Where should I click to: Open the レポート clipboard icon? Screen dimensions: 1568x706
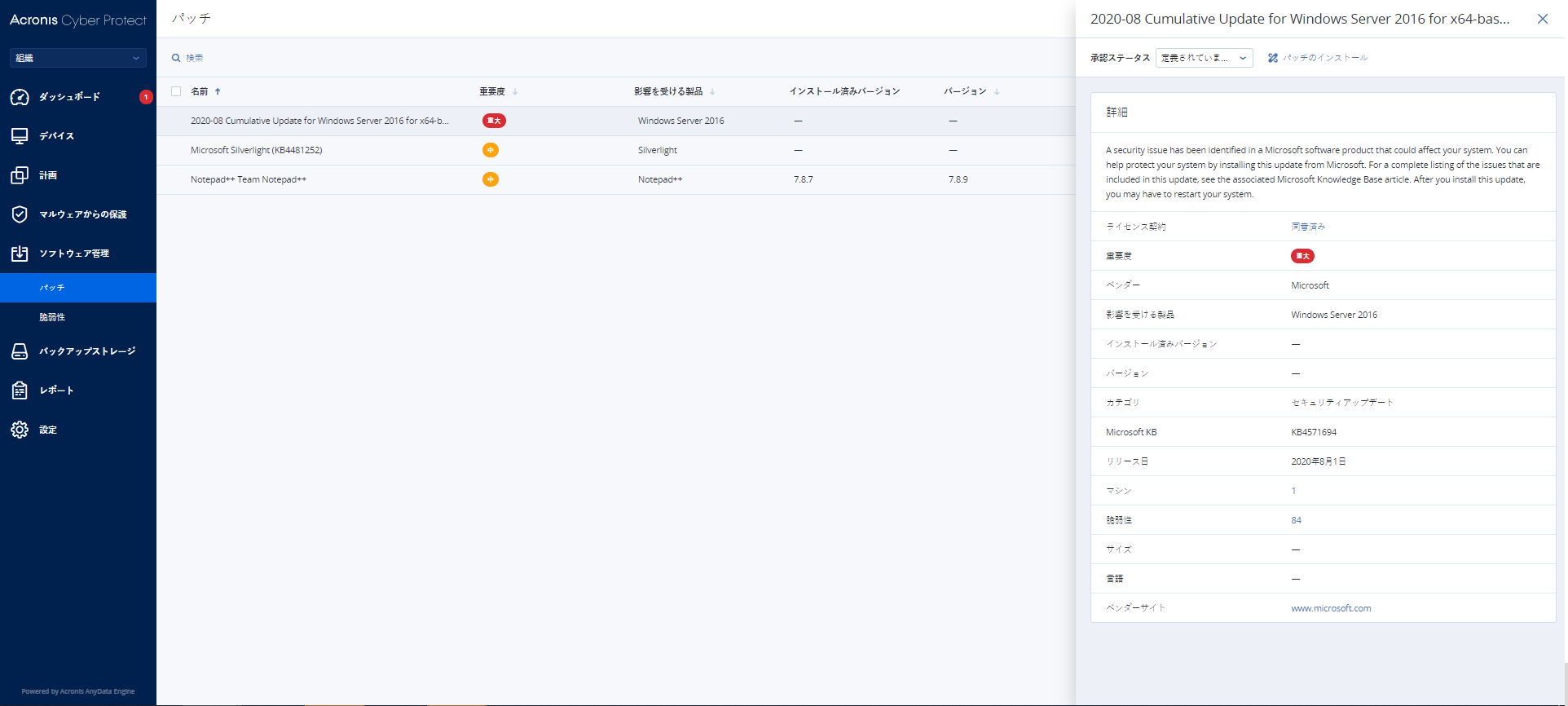tap(20, 391)
